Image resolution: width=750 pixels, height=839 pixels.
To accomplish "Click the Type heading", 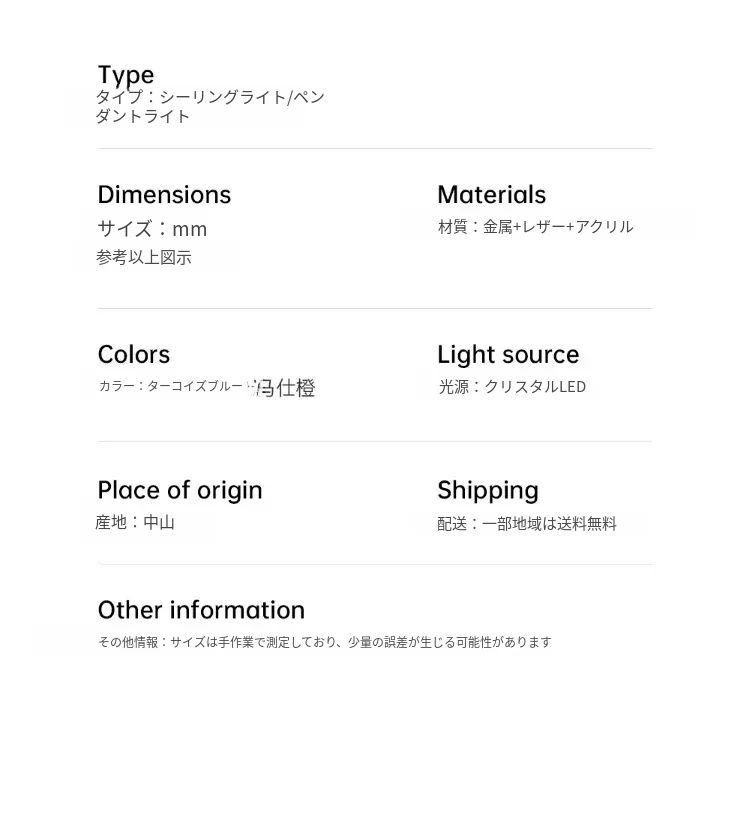I will [126, 75].
